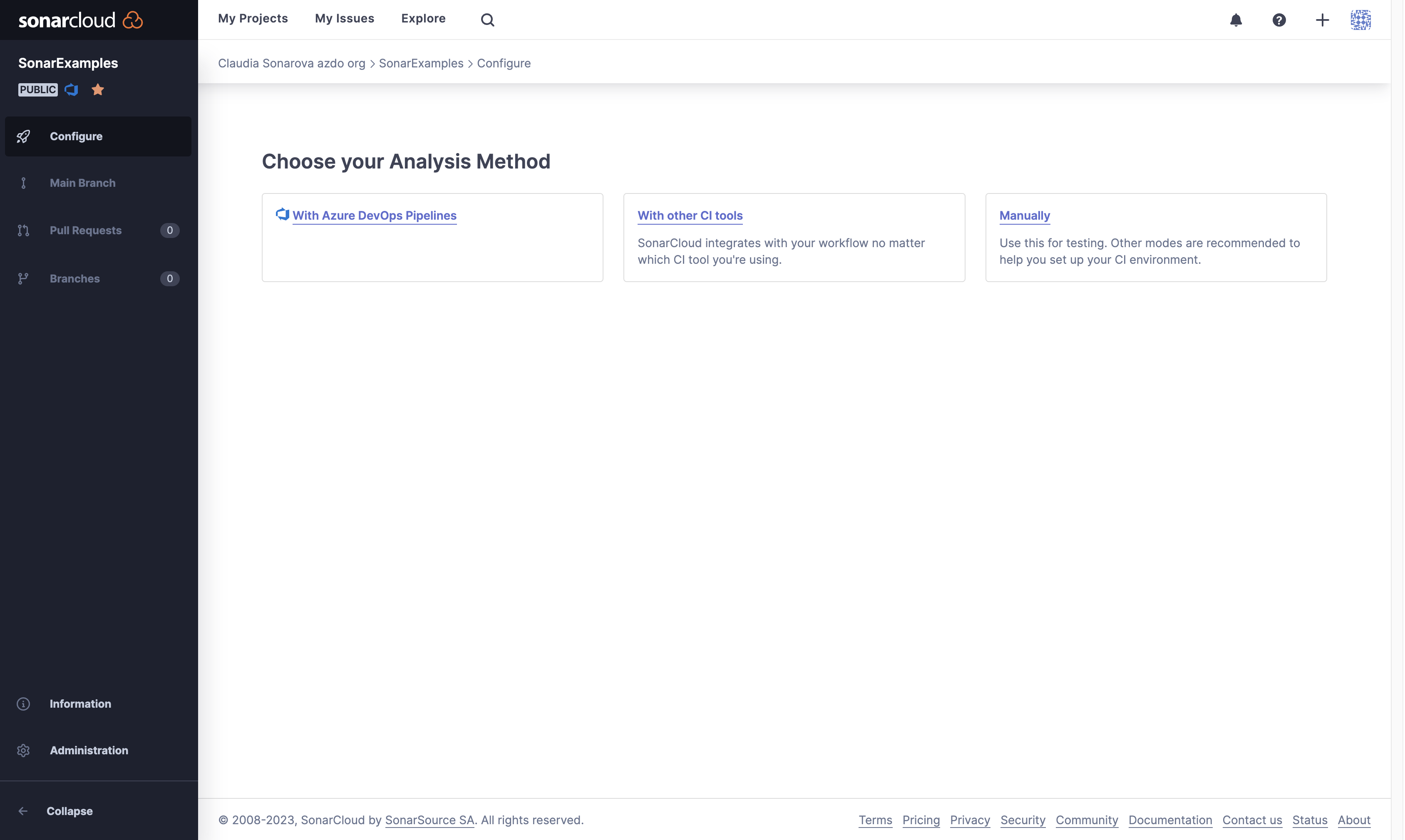1405x840 pixels.
Task: Click the Collapse arrow icon
Action: (23, 811)
